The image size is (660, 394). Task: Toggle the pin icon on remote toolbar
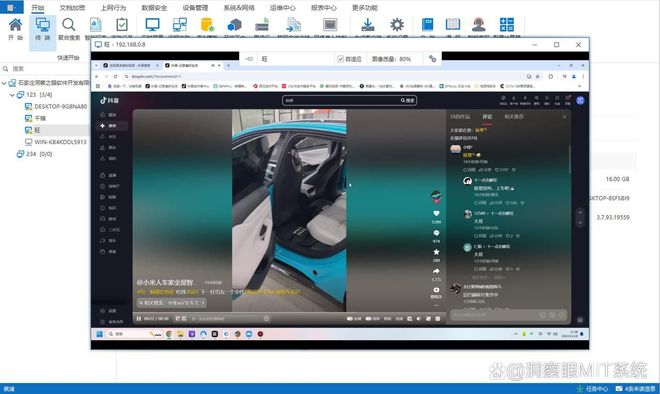tap(249, 59)
